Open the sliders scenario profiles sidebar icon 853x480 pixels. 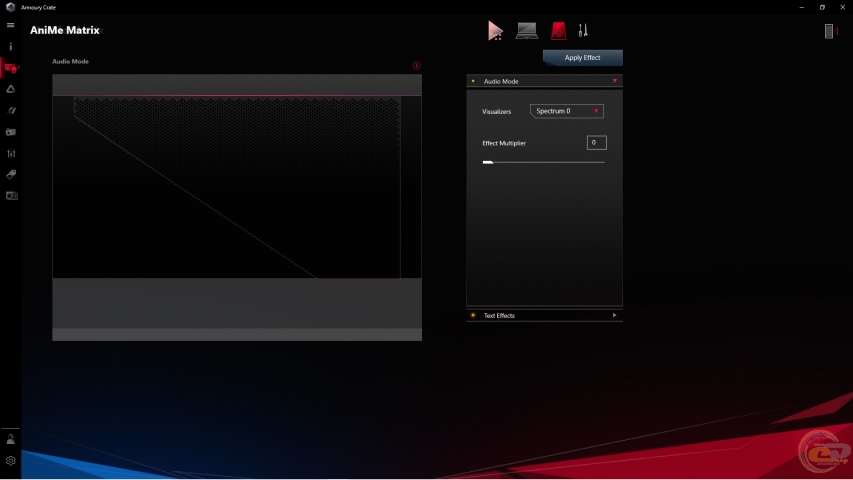pos(11,153)
